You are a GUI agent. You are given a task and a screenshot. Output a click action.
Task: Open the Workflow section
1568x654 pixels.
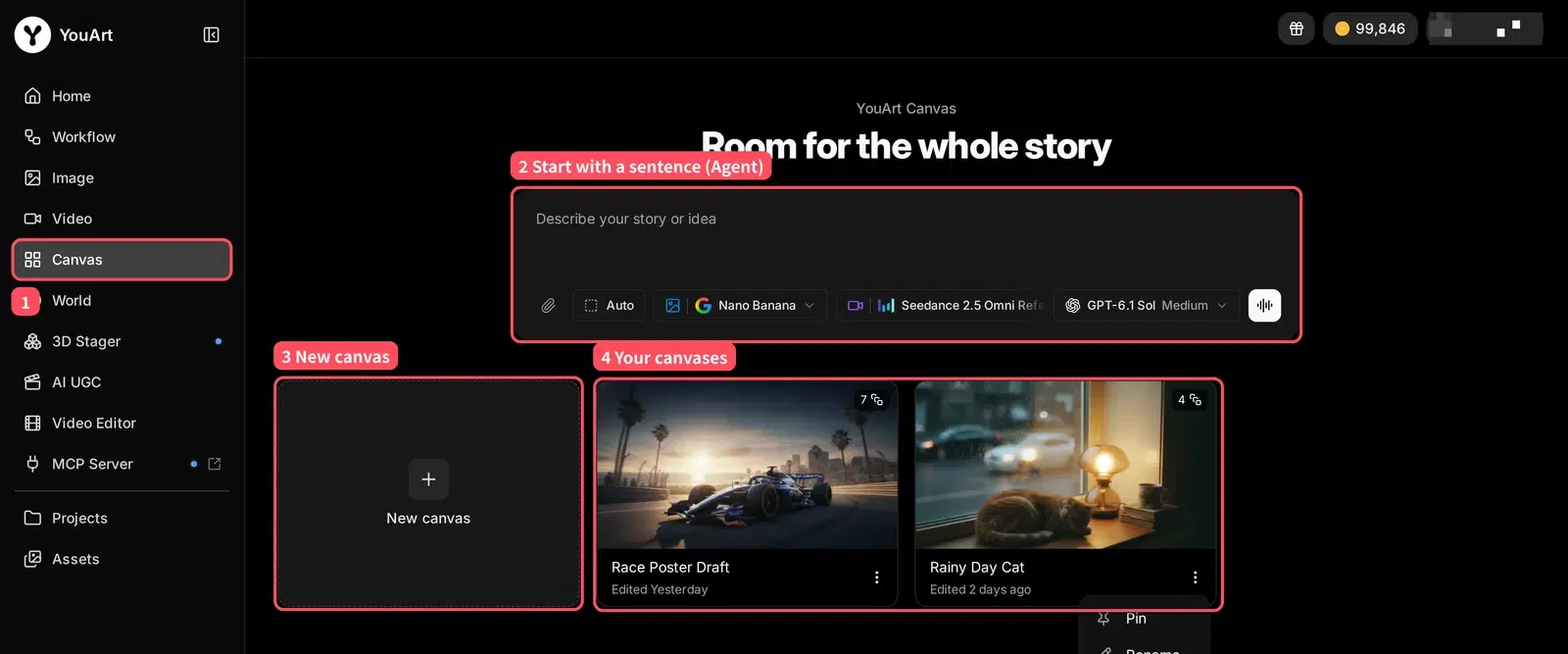point(122,137)
